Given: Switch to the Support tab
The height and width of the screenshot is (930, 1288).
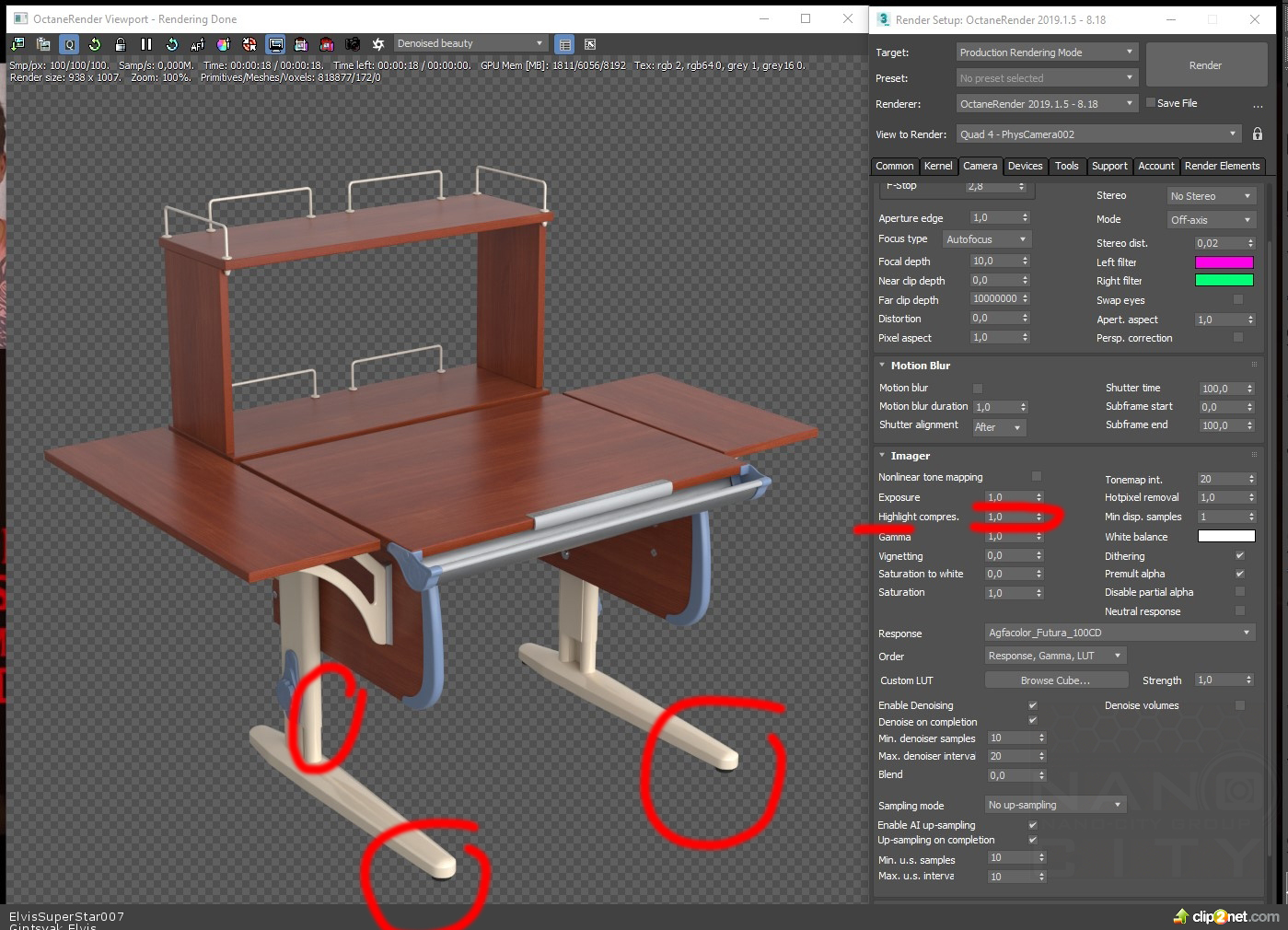Looking at the screenshot, I should (1109, 166).
